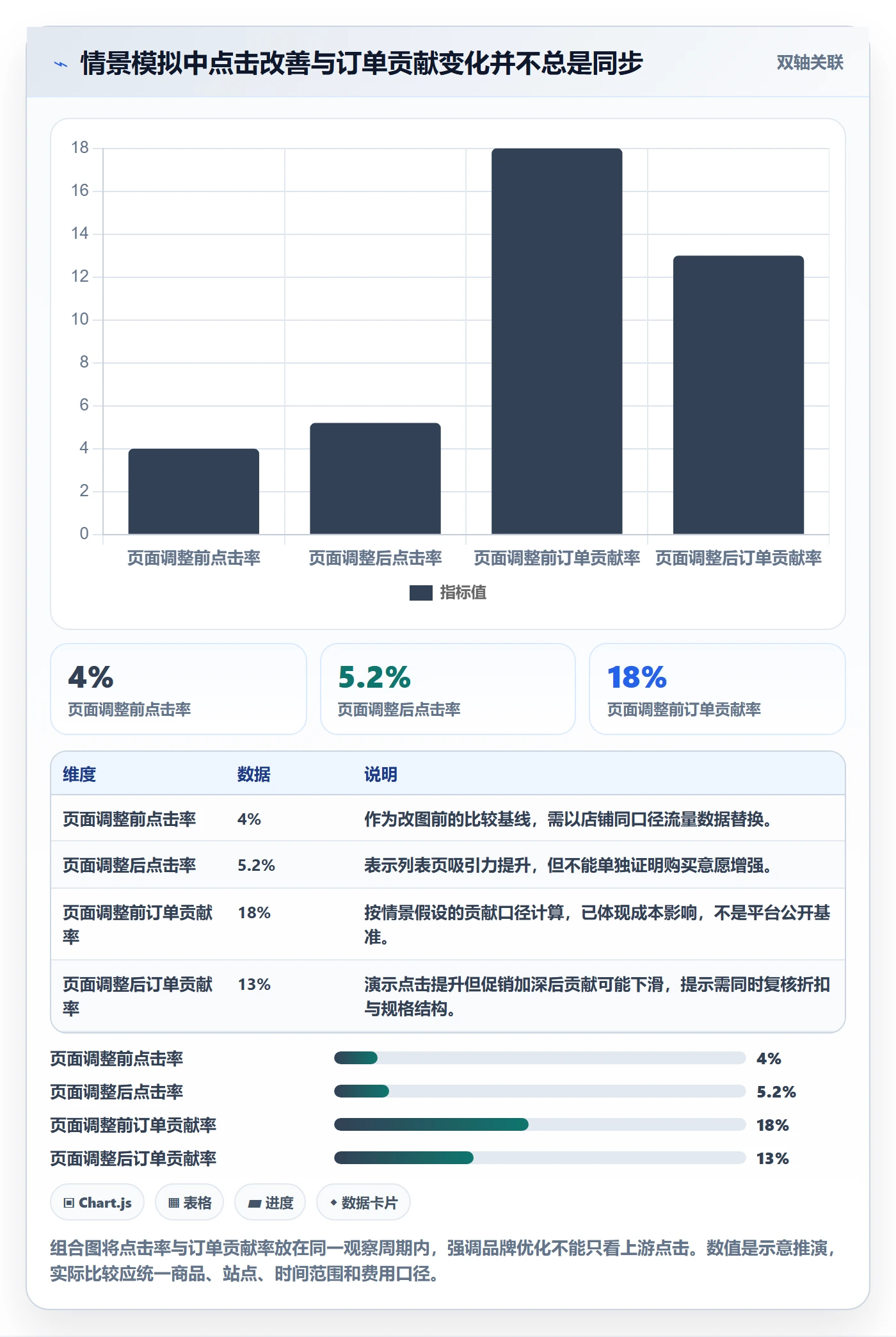The image size is (896, 1337).
Task: Click the description starting 演示点击提升但促销加深
Action: 597,996
